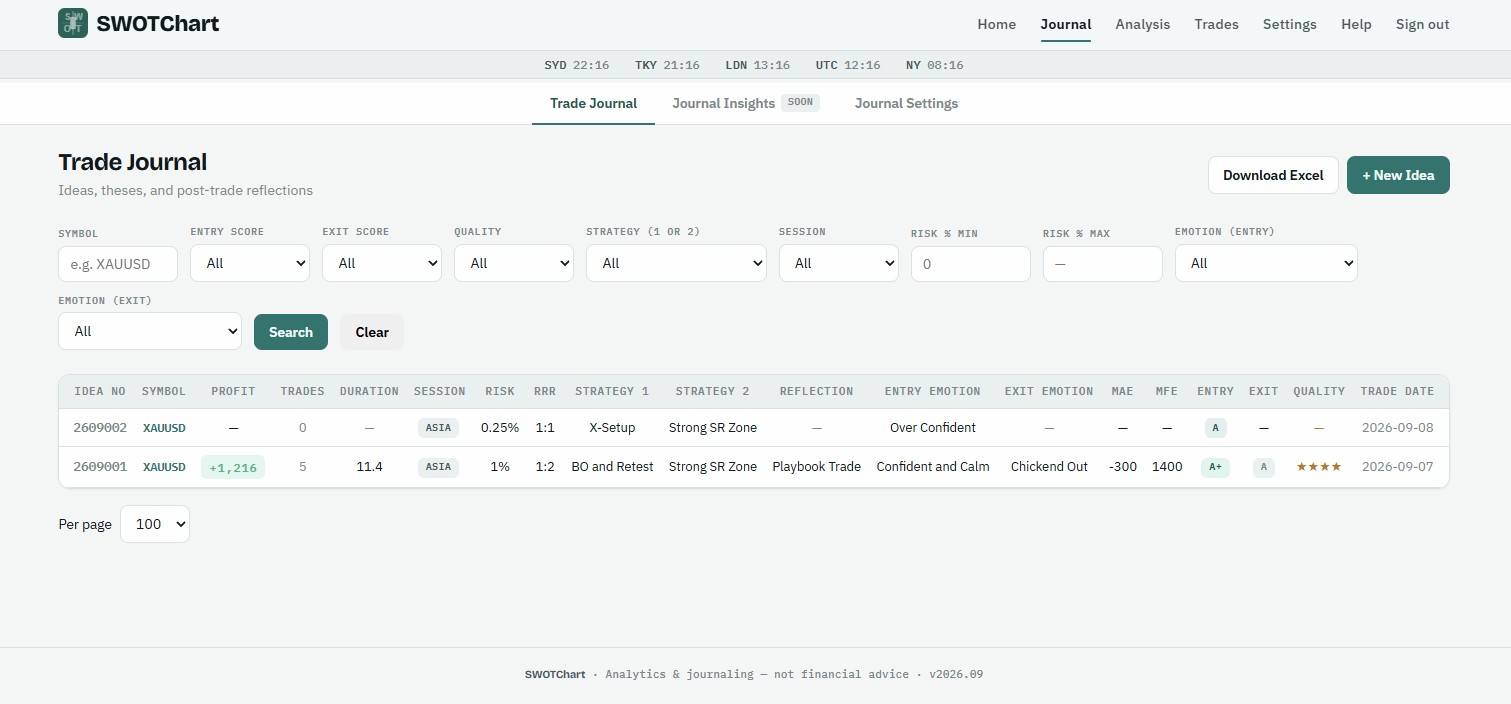The image size is (1511, 704).
Task: Open the Help page
Action: [x=1356, y=24]
